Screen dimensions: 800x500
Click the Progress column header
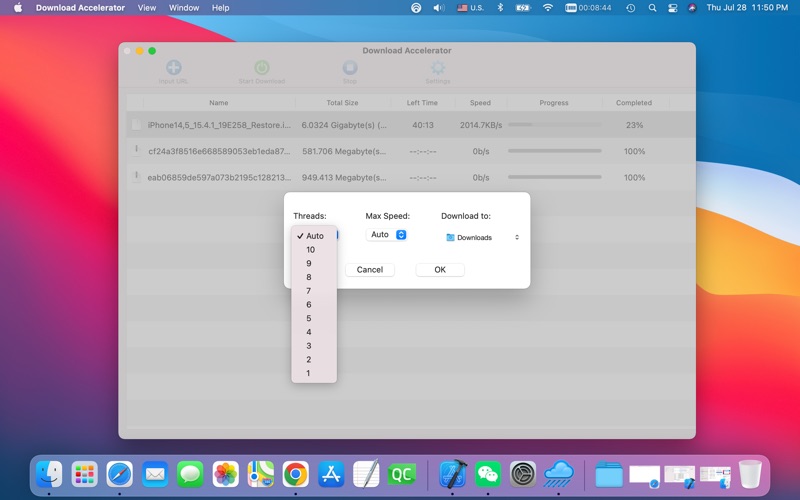554,103
